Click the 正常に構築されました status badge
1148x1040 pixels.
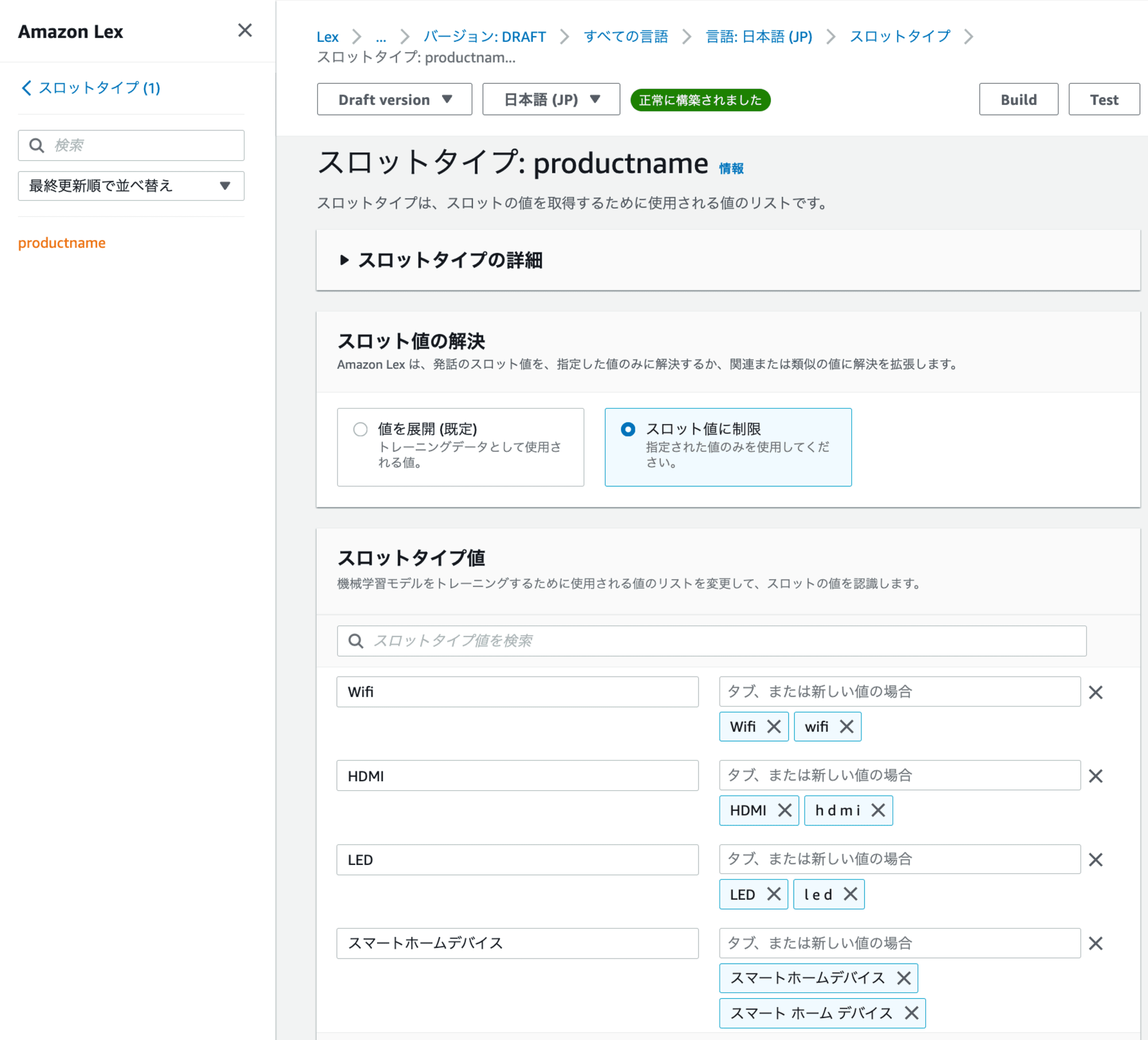[x=700, y=100]
